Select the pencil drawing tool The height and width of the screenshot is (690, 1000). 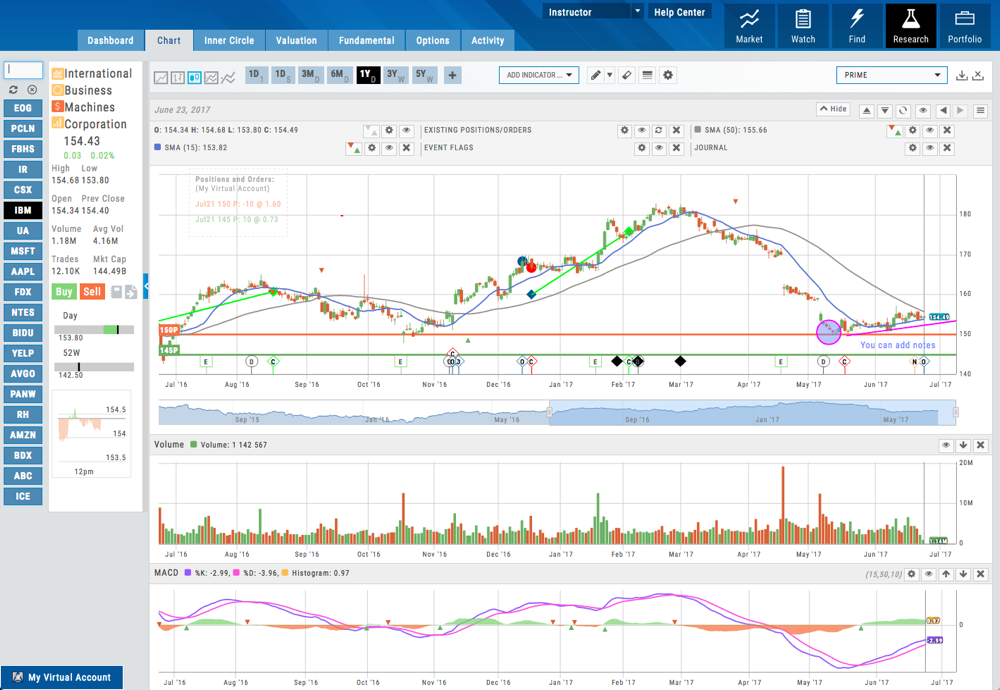(596, 75)
